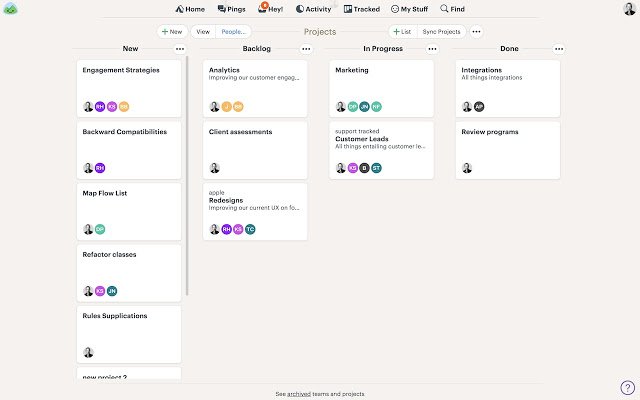Click the JN avatar on Refactor classes
This screenshot has width=640, height=400.
[112, 291]
